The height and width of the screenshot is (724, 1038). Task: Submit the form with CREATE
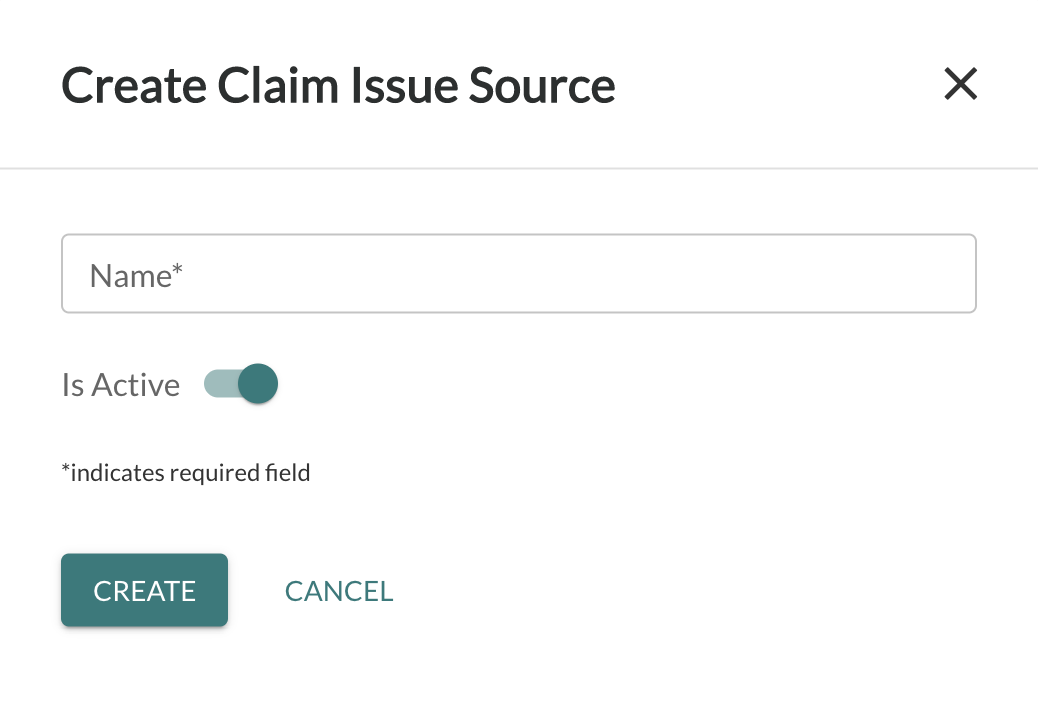click(x=144, y=590)
